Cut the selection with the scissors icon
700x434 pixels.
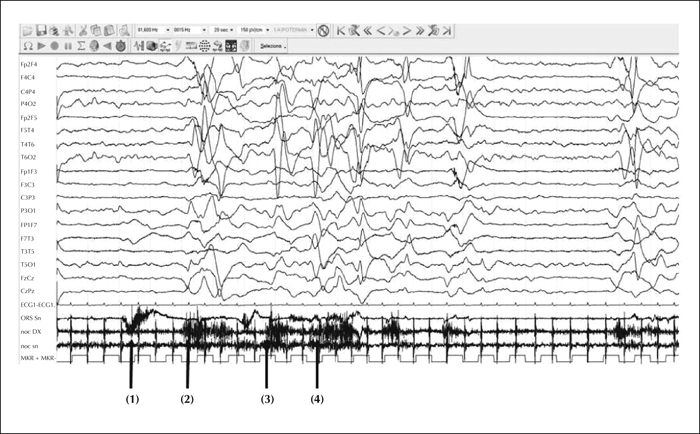(x=83, y=30)
